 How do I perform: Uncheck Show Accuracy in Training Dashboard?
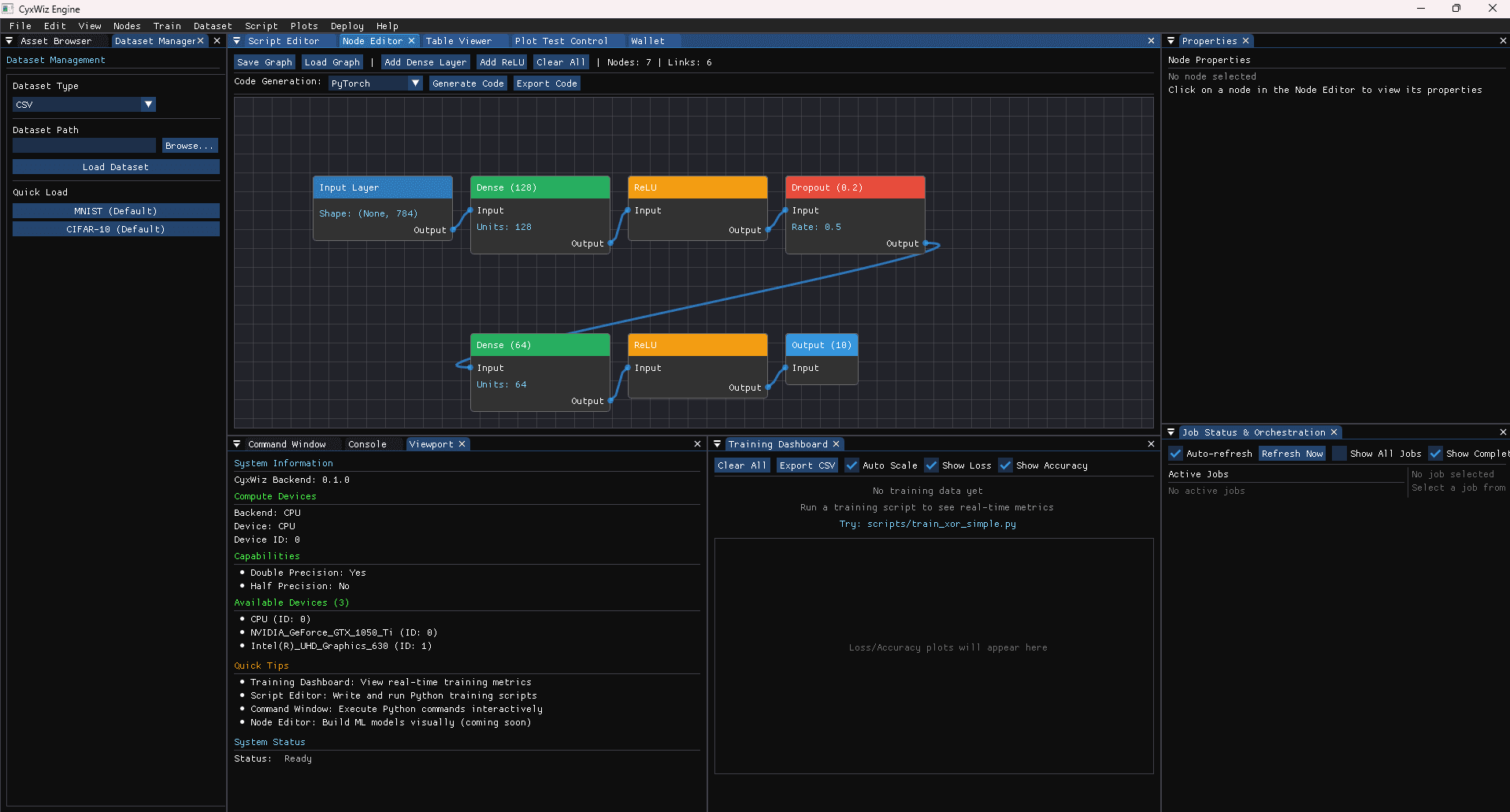tap(1005, 465)
